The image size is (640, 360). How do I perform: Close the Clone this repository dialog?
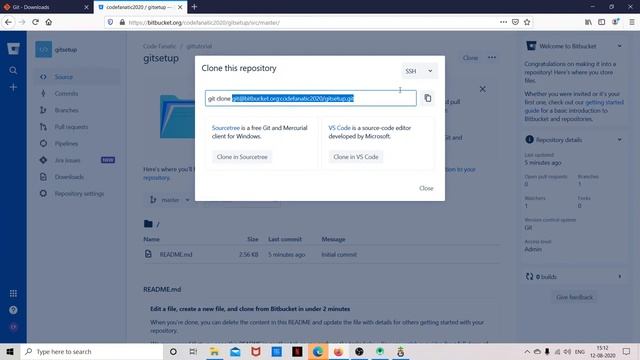pyautogui.click(x=426, y=188)
